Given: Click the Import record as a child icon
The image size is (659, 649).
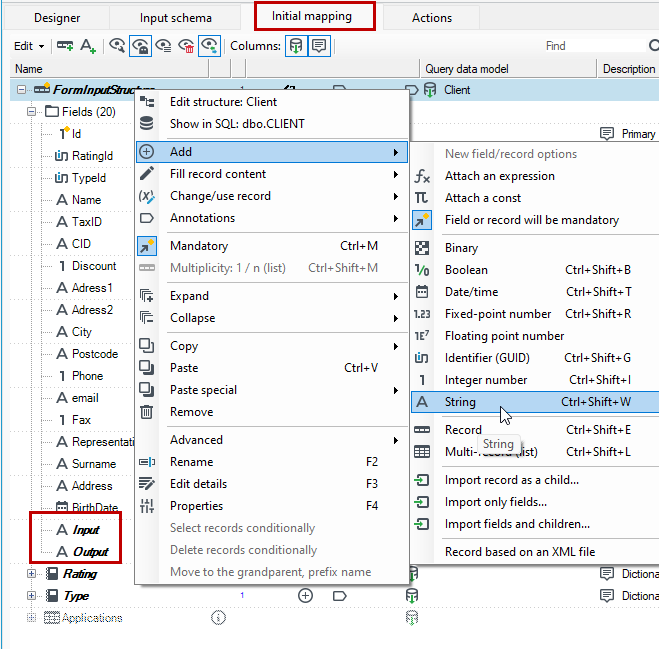Looking at the screenshot, I should [x=422, y=480].
